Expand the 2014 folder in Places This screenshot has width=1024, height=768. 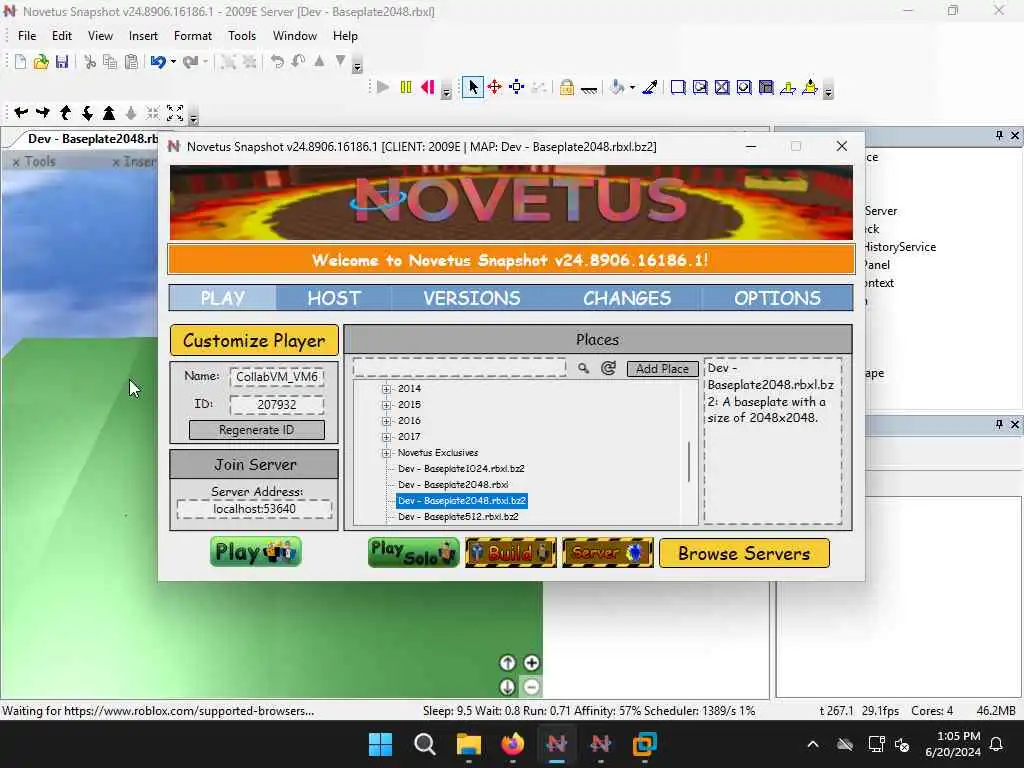point(387,389)
